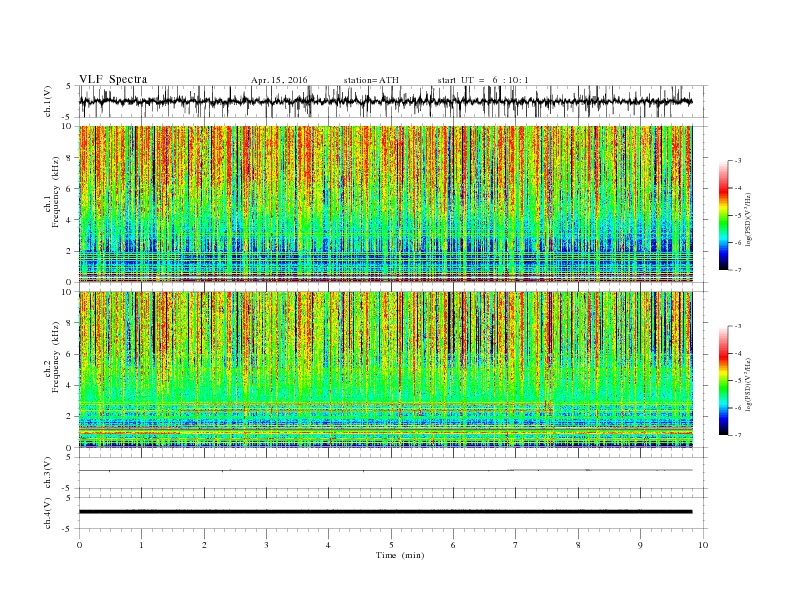The image size is (792, 612).
Task: Select the "start UT = 6 : 10: 1" text
Action: coord(483,80)
